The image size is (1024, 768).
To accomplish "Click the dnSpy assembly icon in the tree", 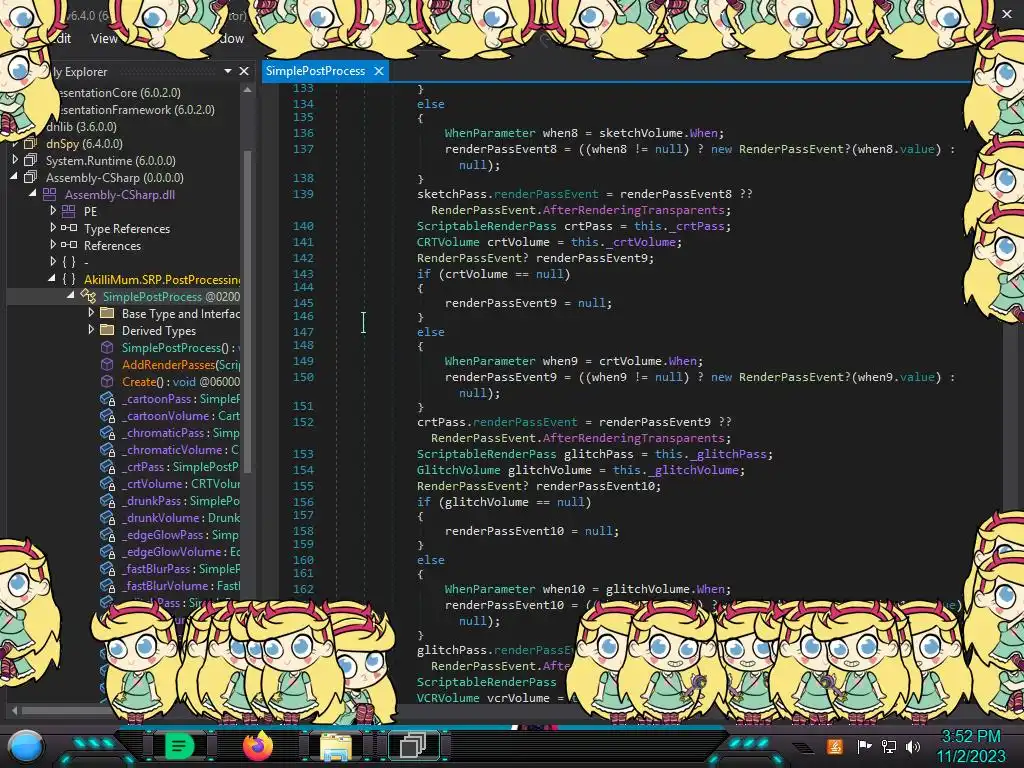I will point(30,144).
